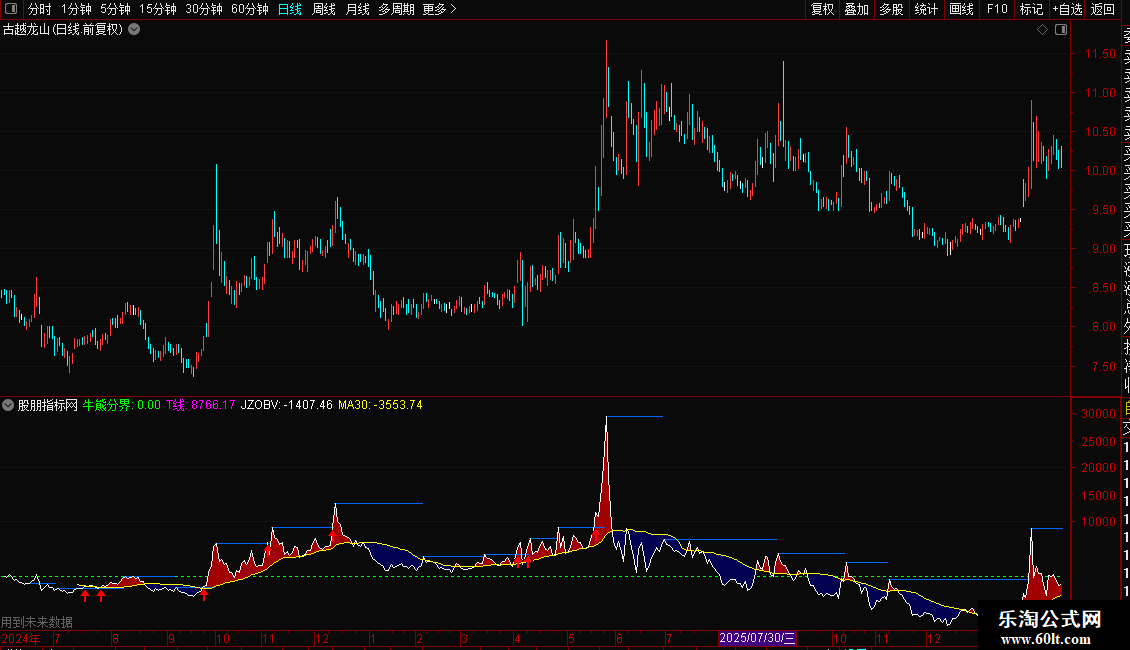
Task: Click the T线: 8766.17 value
Action: tap(201, 405)
